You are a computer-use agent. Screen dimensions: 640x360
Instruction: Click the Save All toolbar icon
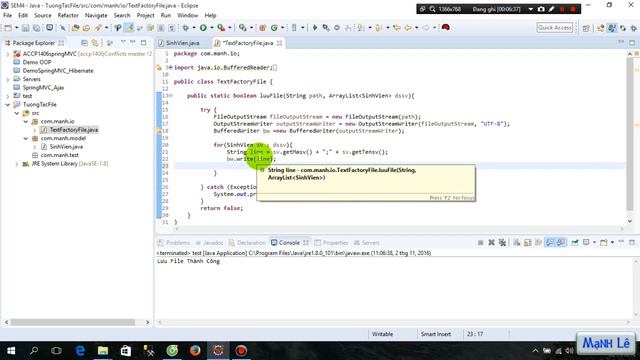click(x=37, y=28)
